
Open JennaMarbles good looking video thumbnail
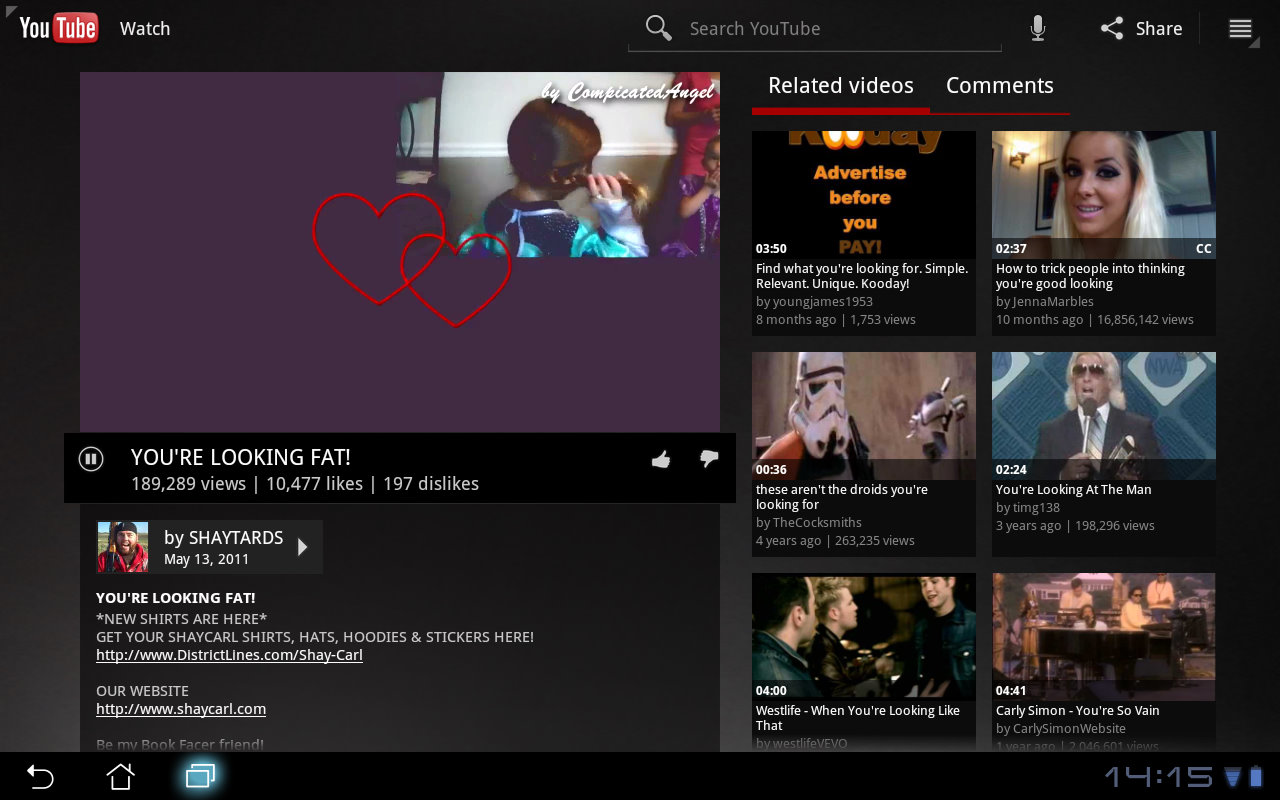click(1104, 195)
